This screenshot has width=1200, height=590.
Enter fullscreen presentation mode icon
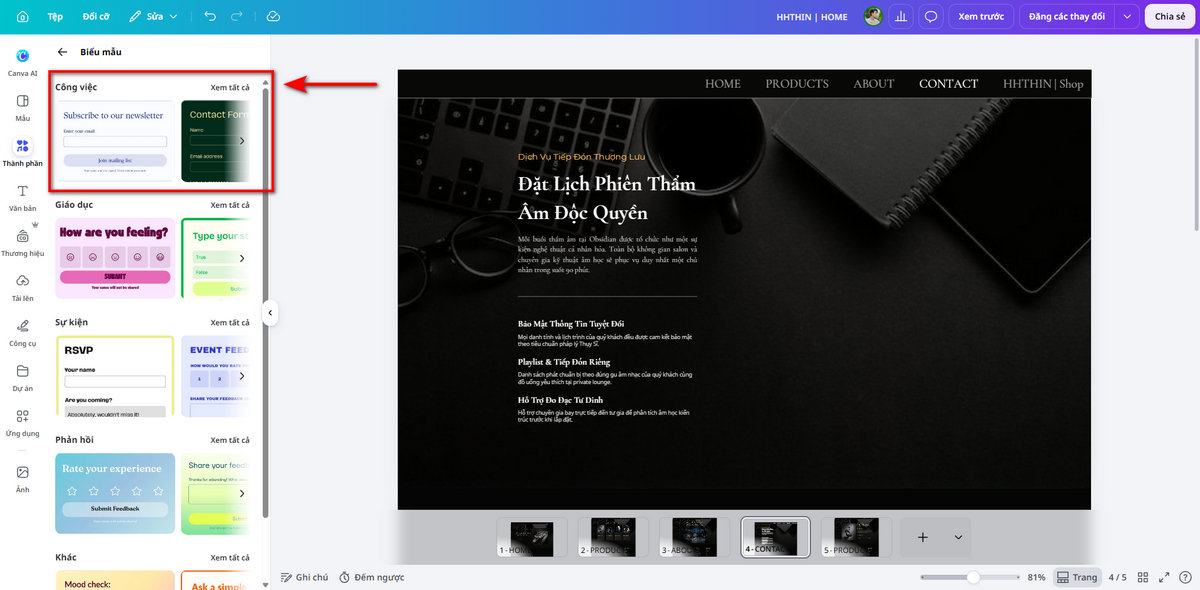tap(1164, 577)
